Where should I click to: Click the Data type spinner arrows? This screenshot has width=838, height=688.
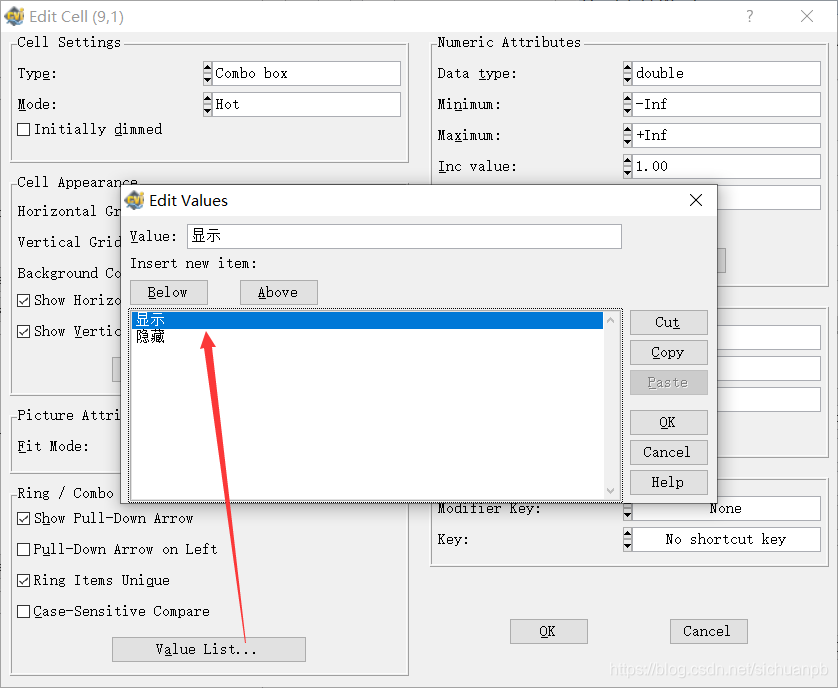tap(627, 73)
